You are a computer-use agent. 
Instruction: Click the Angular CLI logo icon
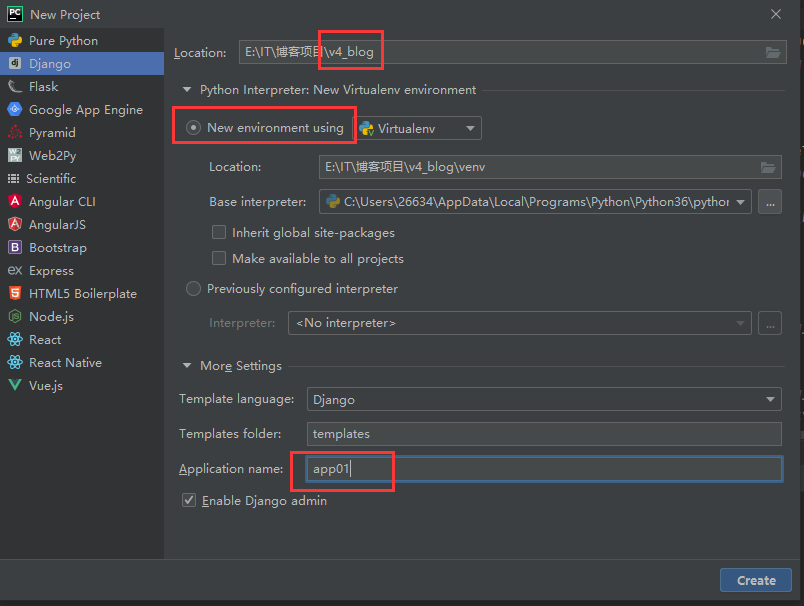[x=15, y=201]
